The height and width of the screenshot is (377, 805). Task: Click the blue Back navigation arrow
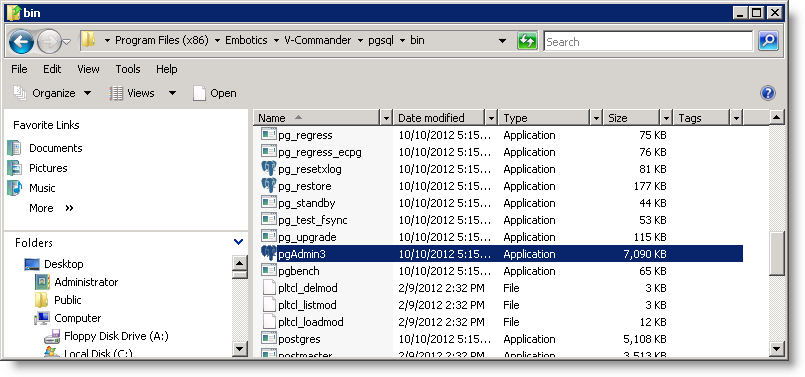(x=22, y=42)
